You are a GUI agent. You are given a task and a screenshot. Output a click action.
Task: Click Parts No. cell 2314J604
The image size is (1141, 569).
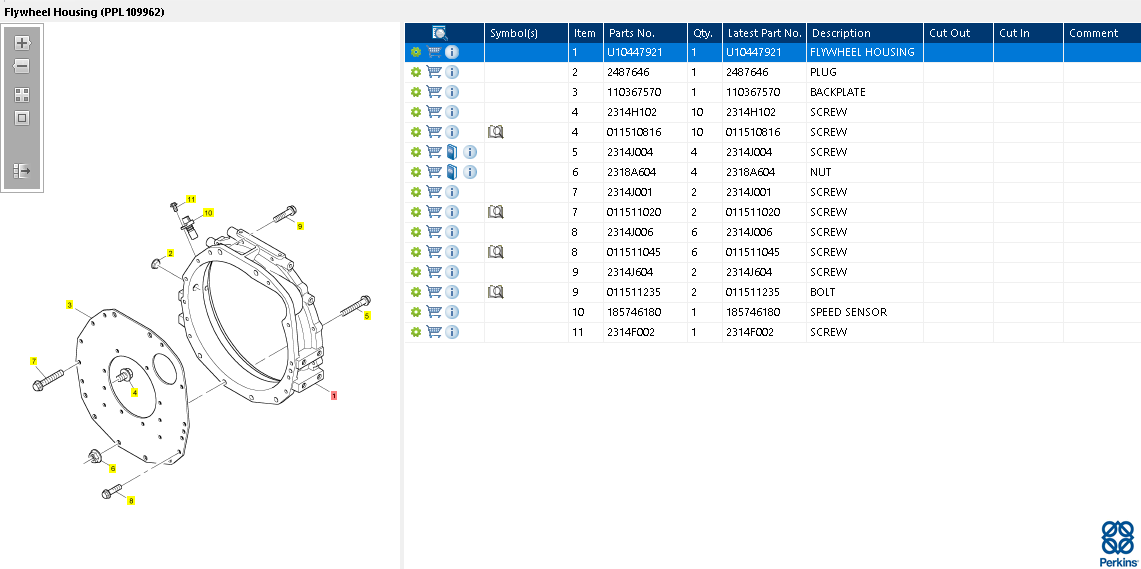[645, 272]
